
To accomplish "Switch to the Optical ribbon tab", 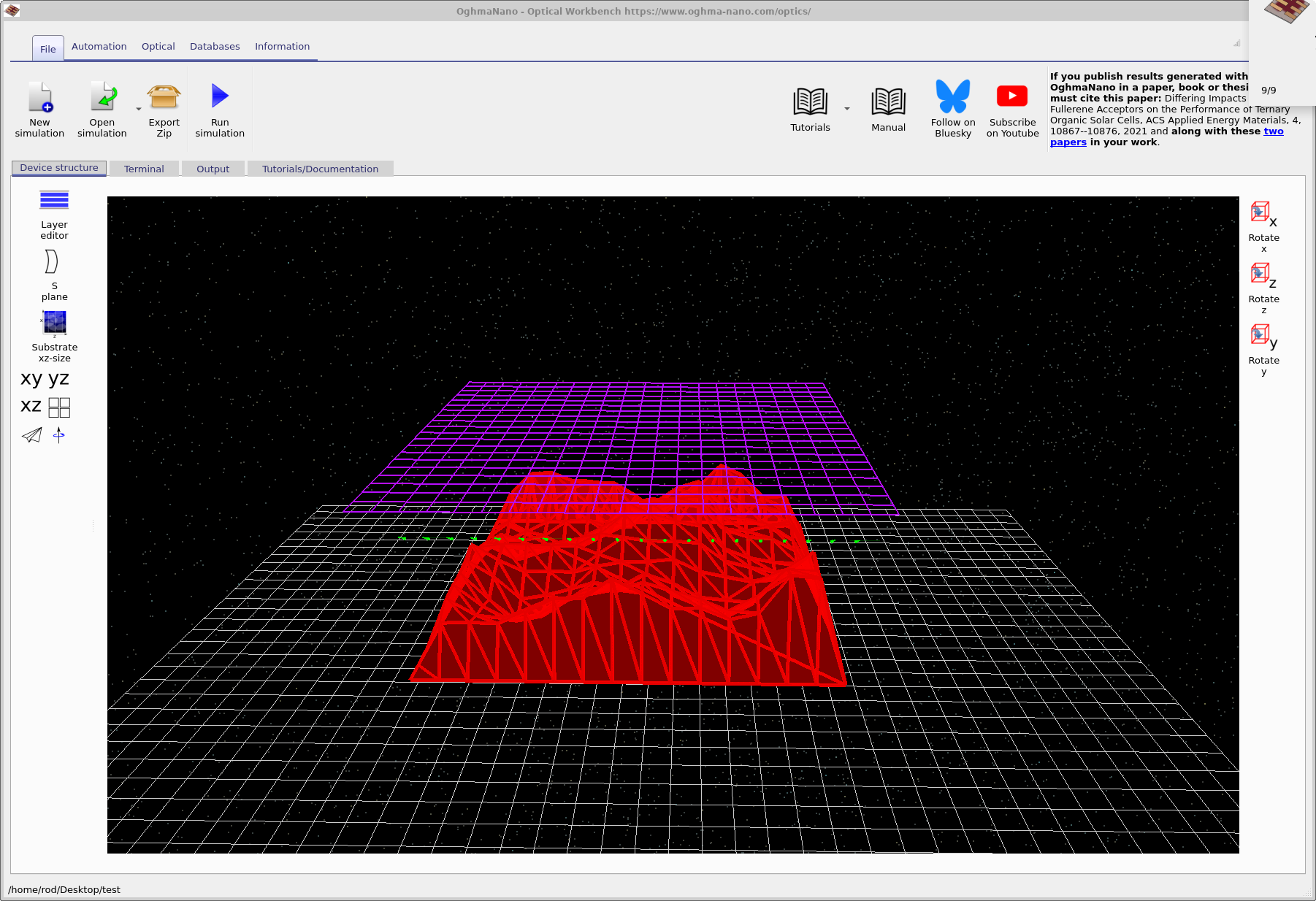I will click(158, 46).
